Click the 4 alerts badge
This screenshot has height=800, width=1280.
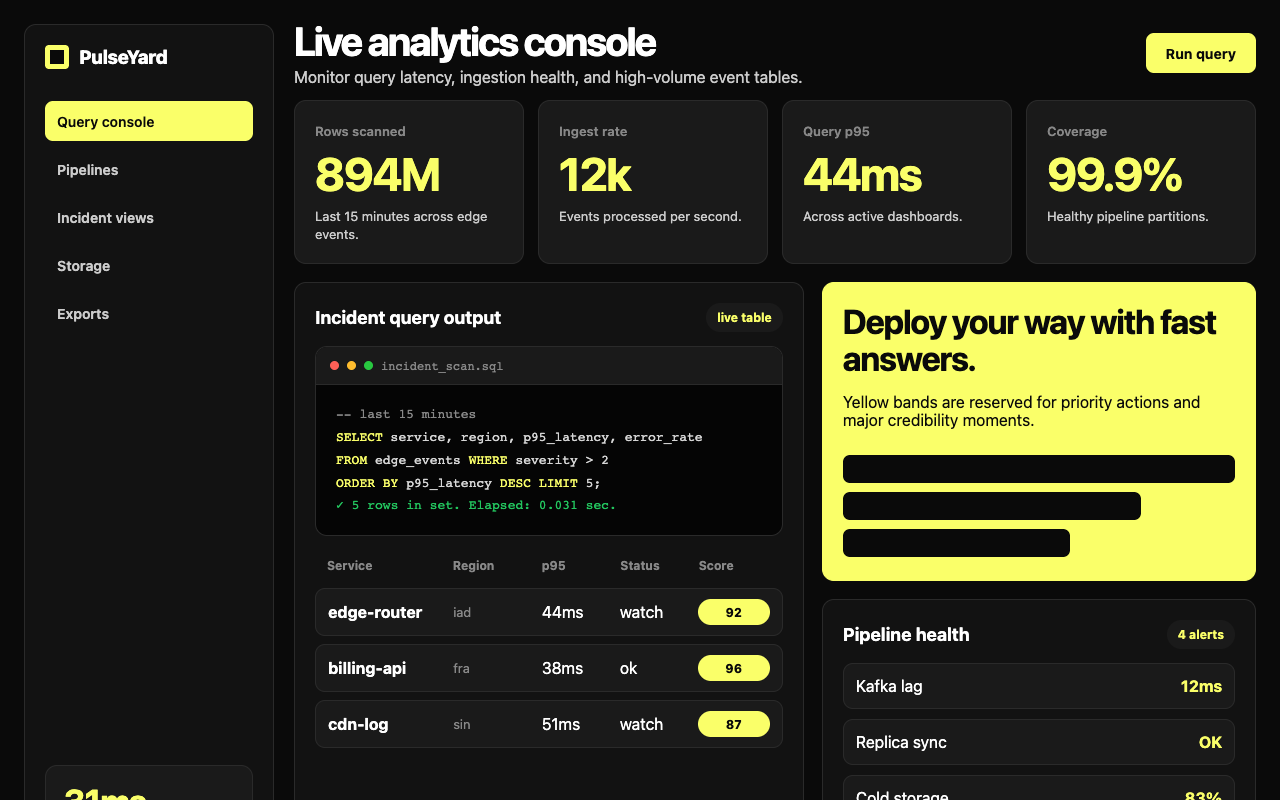point(1200,635)
